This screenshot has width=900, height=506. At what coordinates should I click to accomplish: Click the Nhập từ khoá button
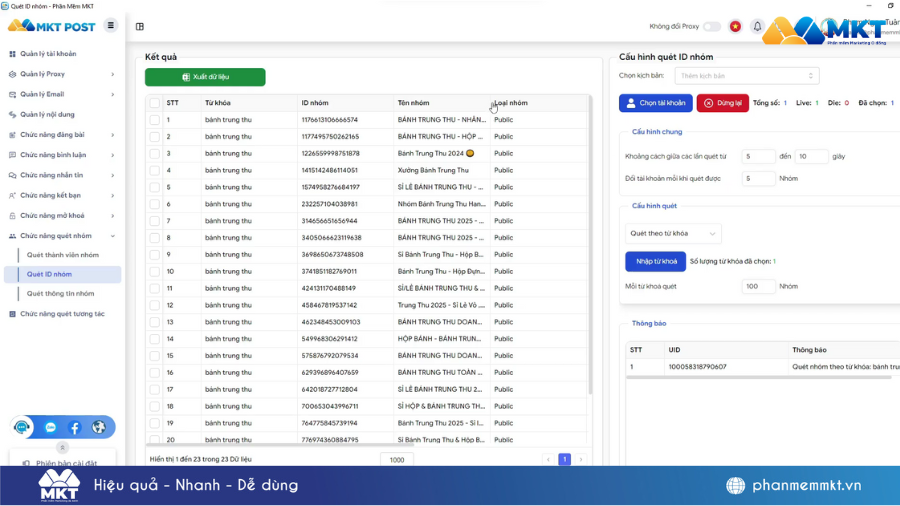point(655,261)
